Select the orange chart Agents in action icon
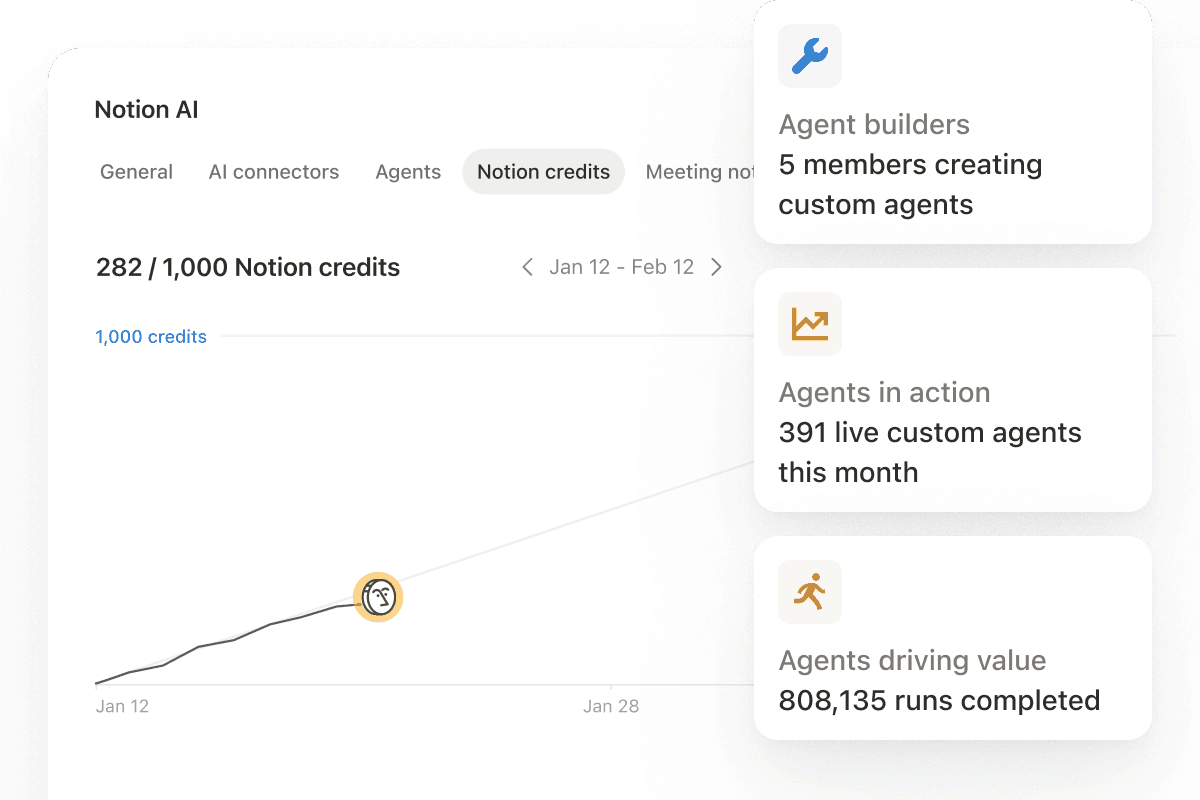 tap(809, 324)
